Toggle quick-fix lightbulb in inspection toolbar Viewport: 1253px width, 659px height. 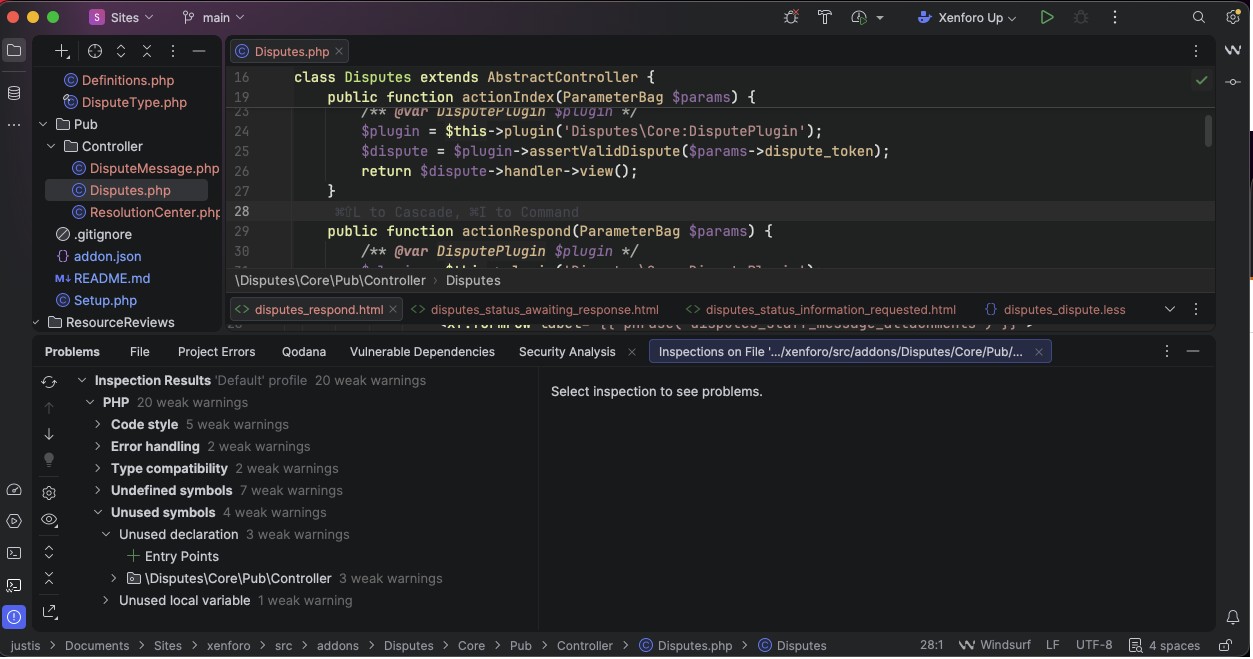[x=49, y=460]
